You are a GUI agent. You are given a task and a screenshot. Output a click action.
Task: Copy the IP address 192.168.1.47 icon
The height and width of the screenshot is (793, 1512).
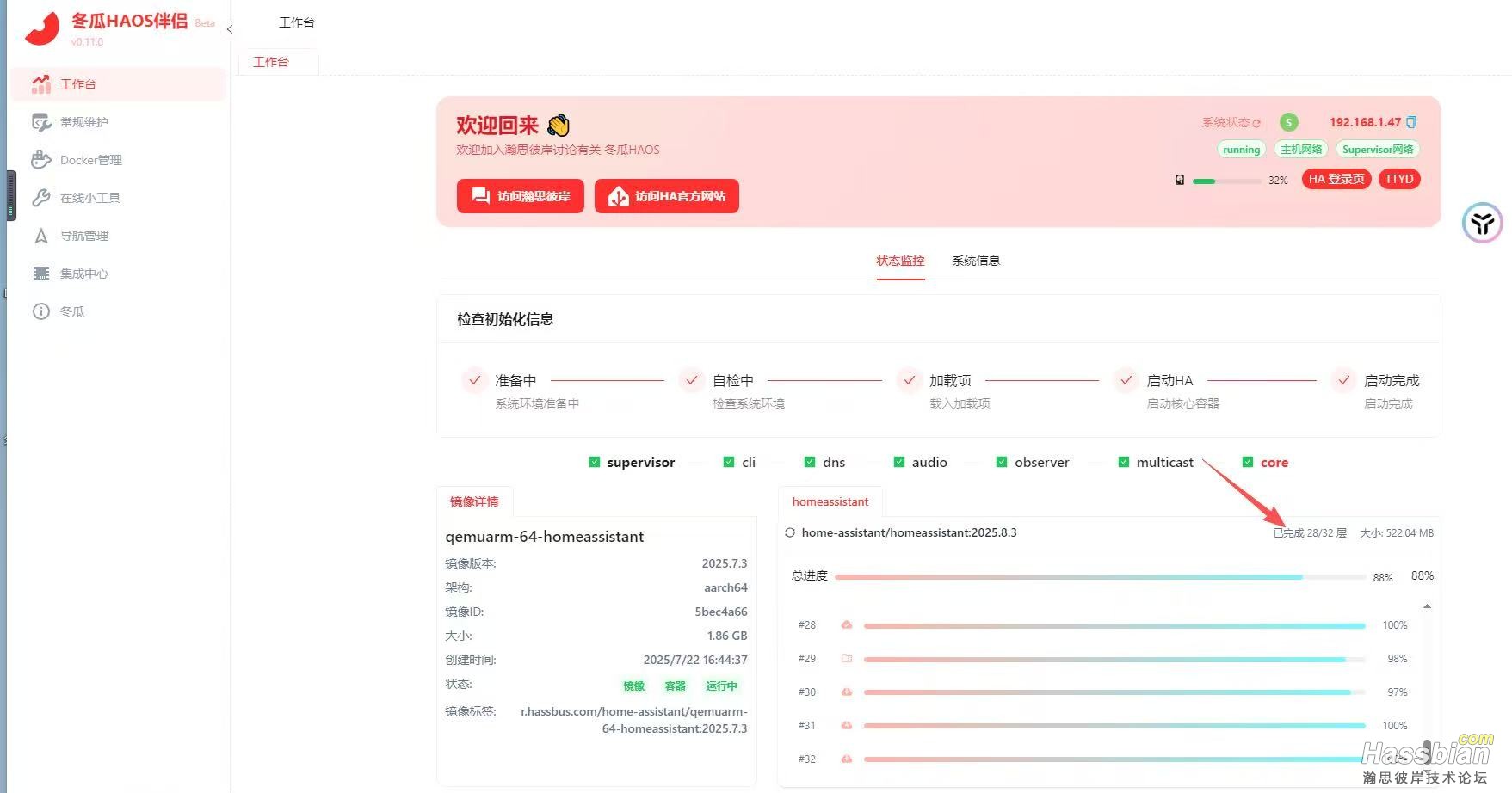coord(1411,122)
